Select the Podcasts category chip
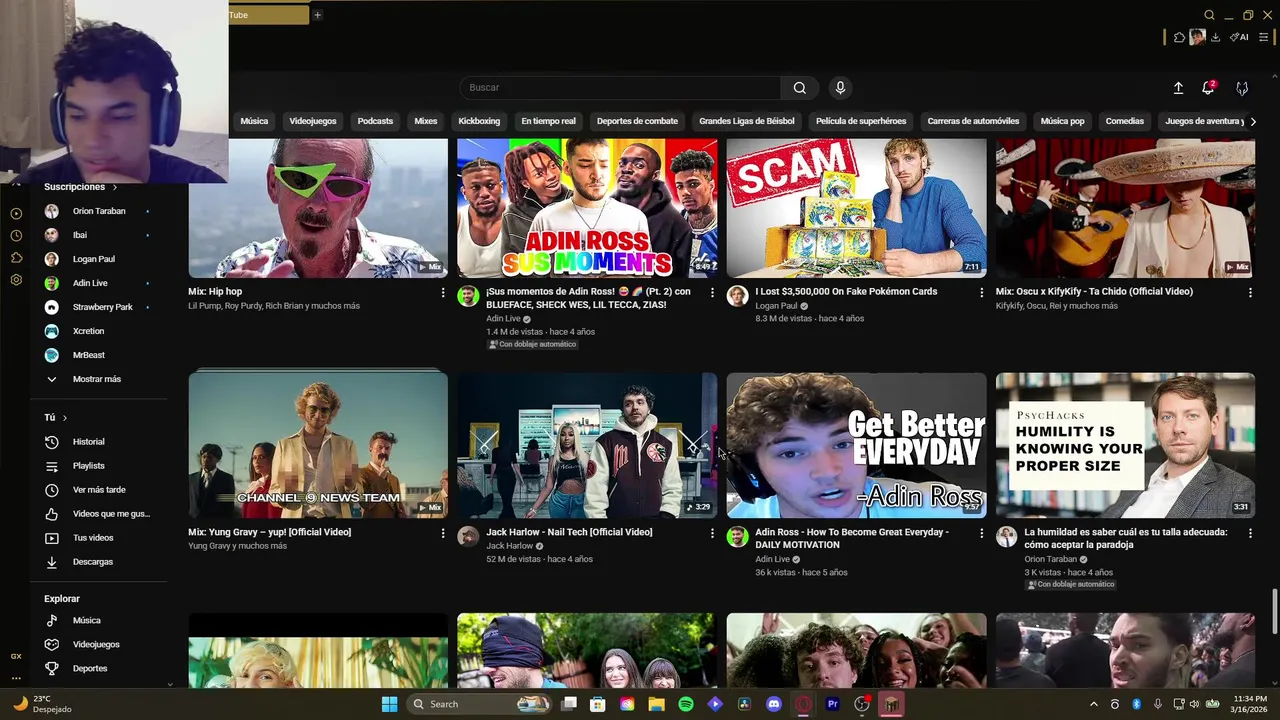Viewport: 1280px width, 720px height. click(x=375, y=121)
